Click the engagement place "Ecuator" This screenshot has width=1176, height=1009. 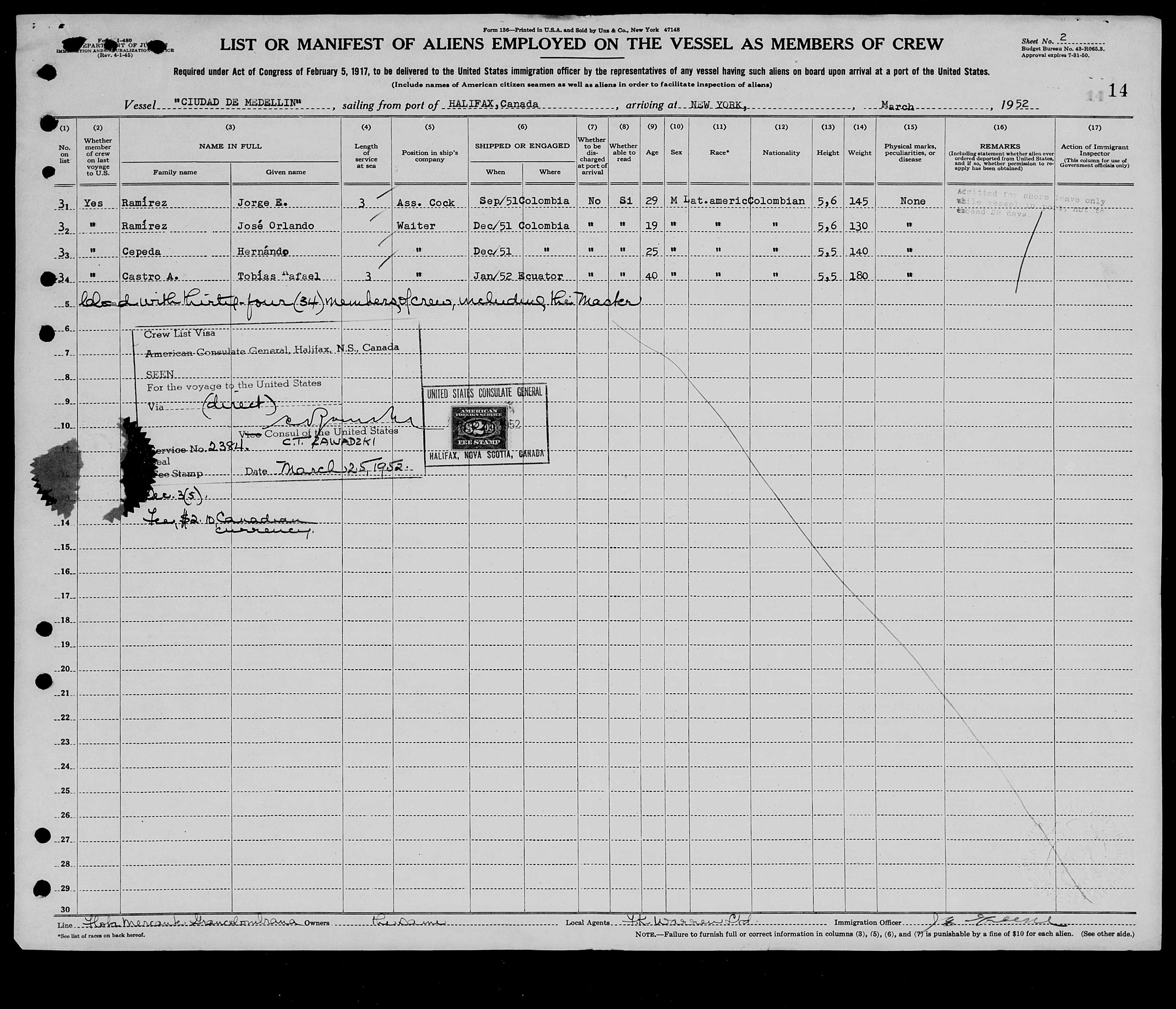click(540, 276)
